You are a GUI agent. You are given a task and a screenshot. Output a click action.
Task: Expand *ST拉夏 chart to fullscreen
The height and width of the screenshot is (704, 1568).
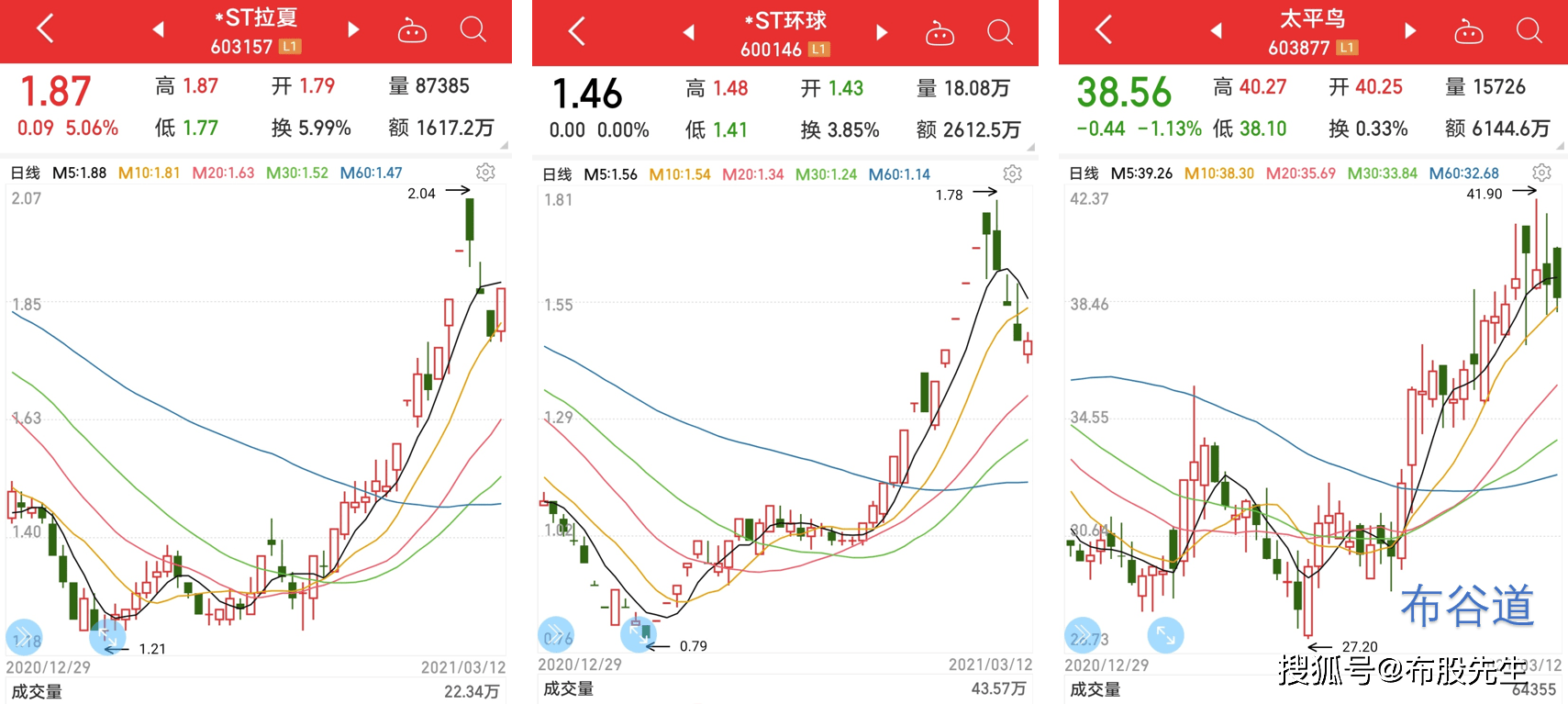coord(107,635)
